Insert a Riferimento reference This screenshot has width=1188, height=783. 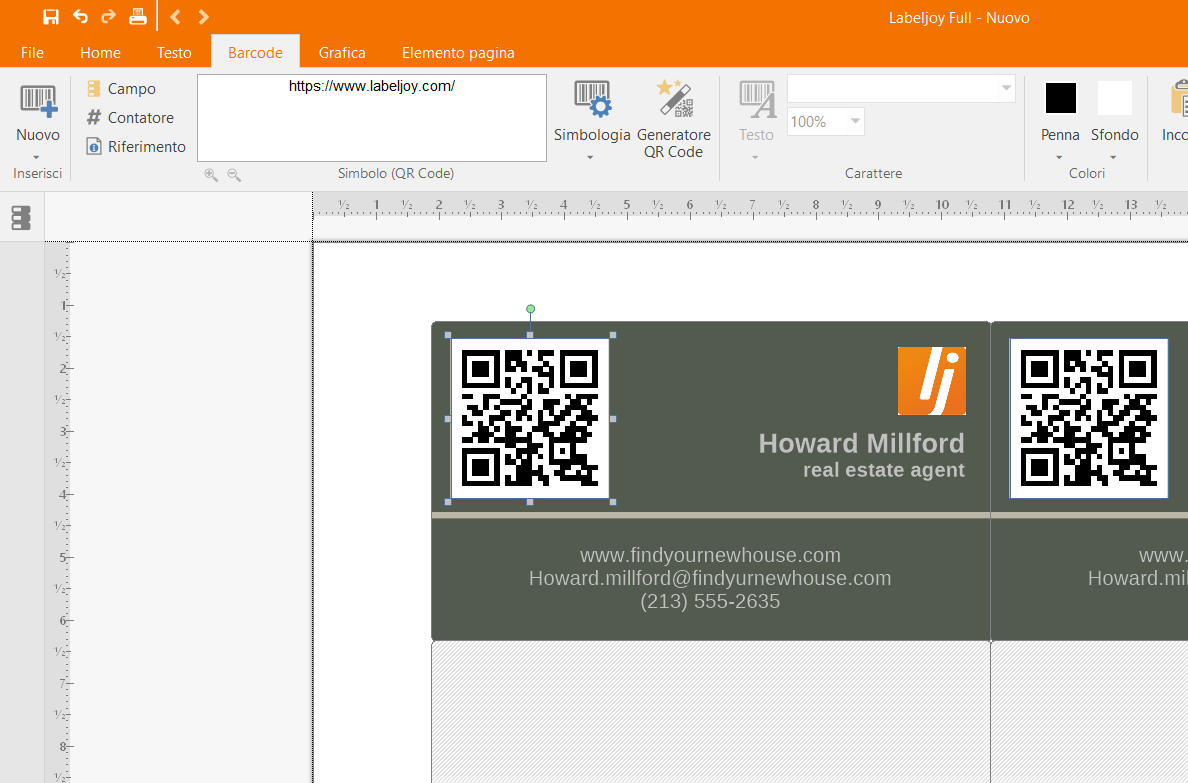coord(136,146)
